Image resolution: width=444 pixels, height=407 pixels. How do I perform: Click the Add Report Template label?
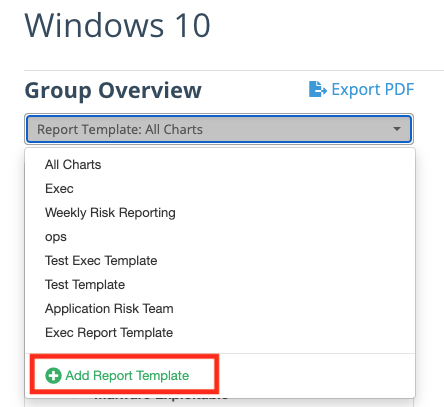[x=127, y=376]
